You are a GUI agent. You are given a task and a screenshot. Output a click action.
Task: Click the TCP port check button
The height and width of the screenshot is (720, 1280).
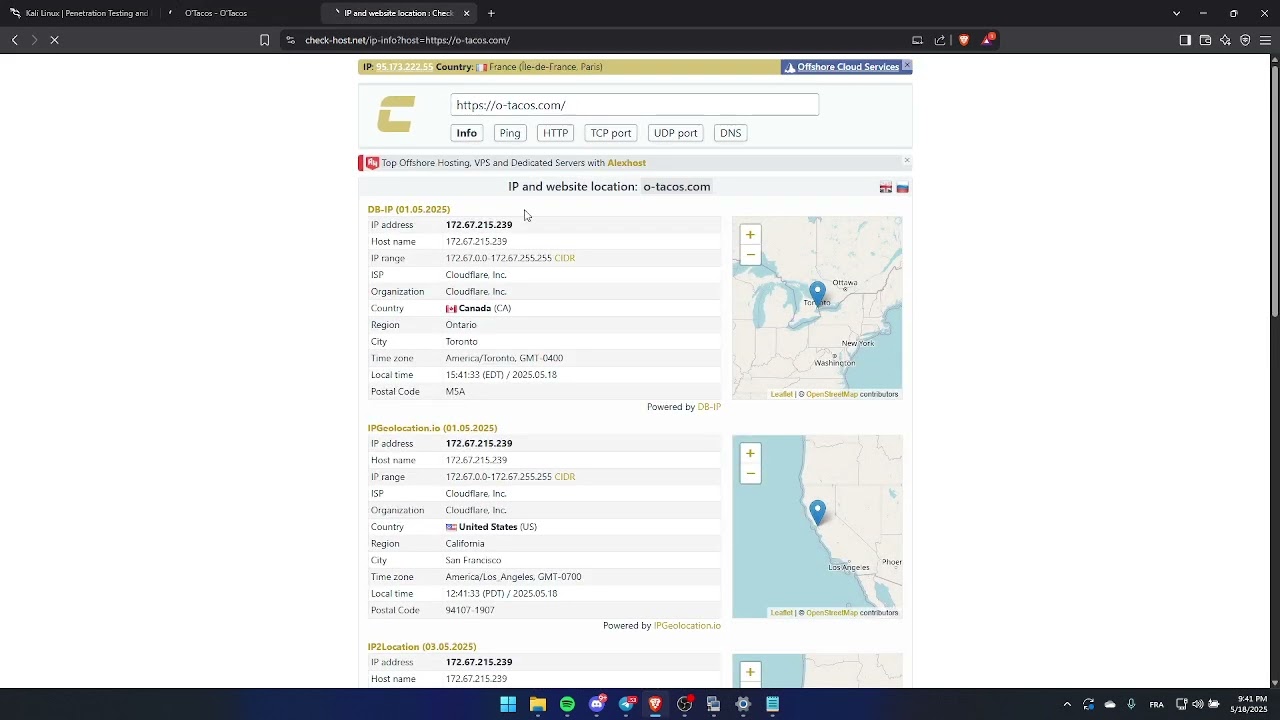(611, 133)
